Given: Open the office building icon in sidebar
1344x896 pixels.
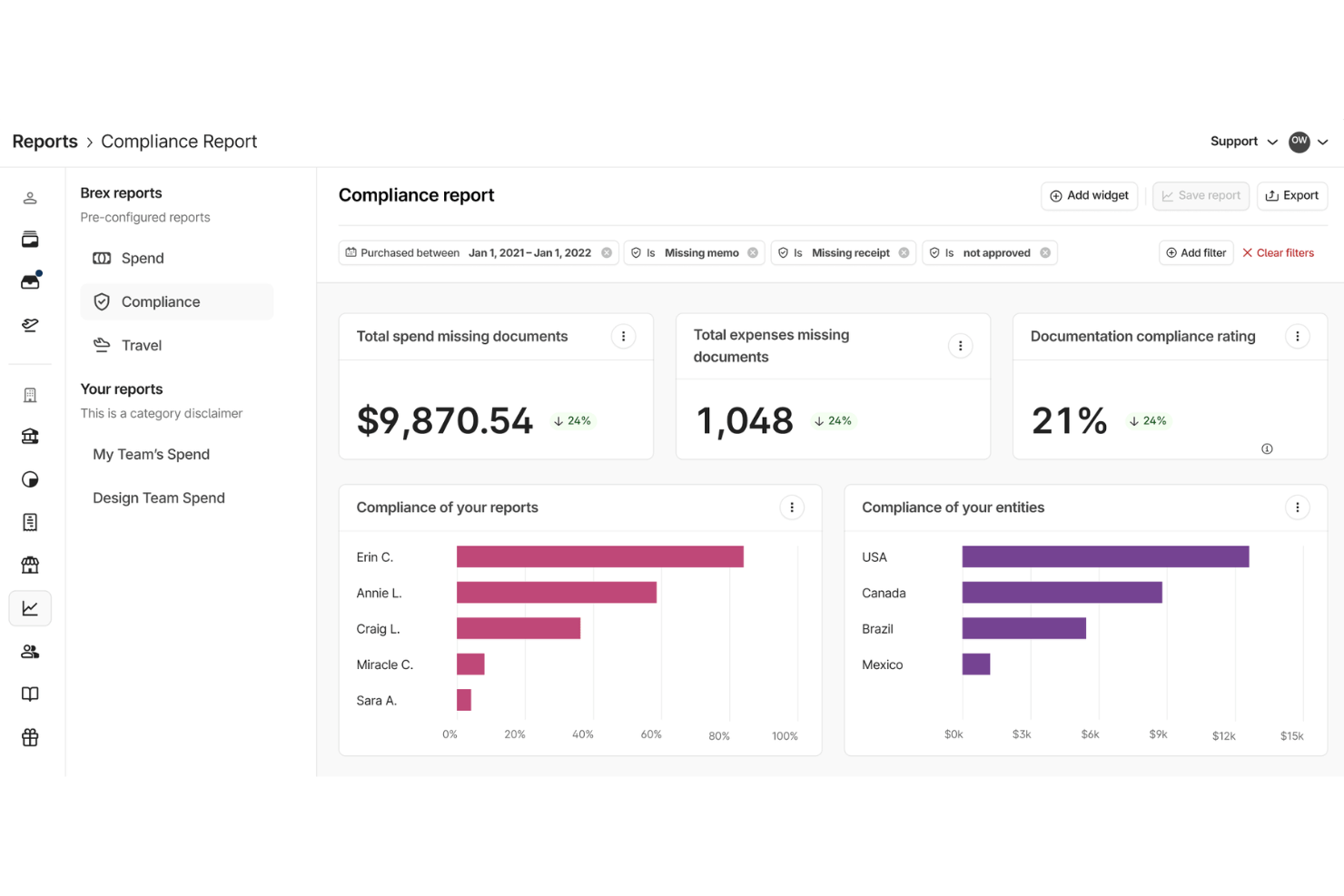Looking at the screenshot, I should pos(30,395).
